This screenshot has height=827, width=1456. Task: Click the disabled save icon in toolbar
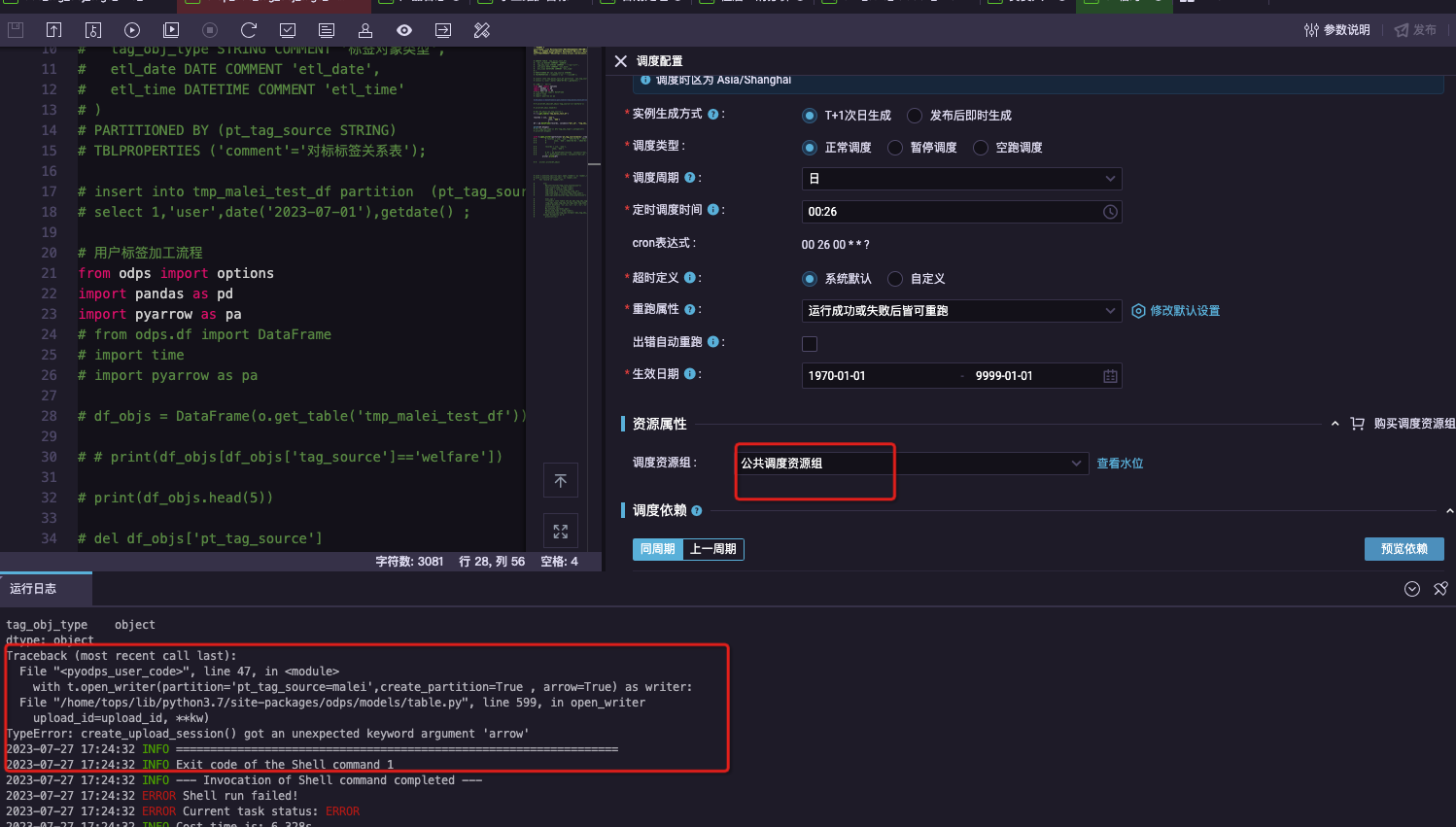click(x=16, y=30)
